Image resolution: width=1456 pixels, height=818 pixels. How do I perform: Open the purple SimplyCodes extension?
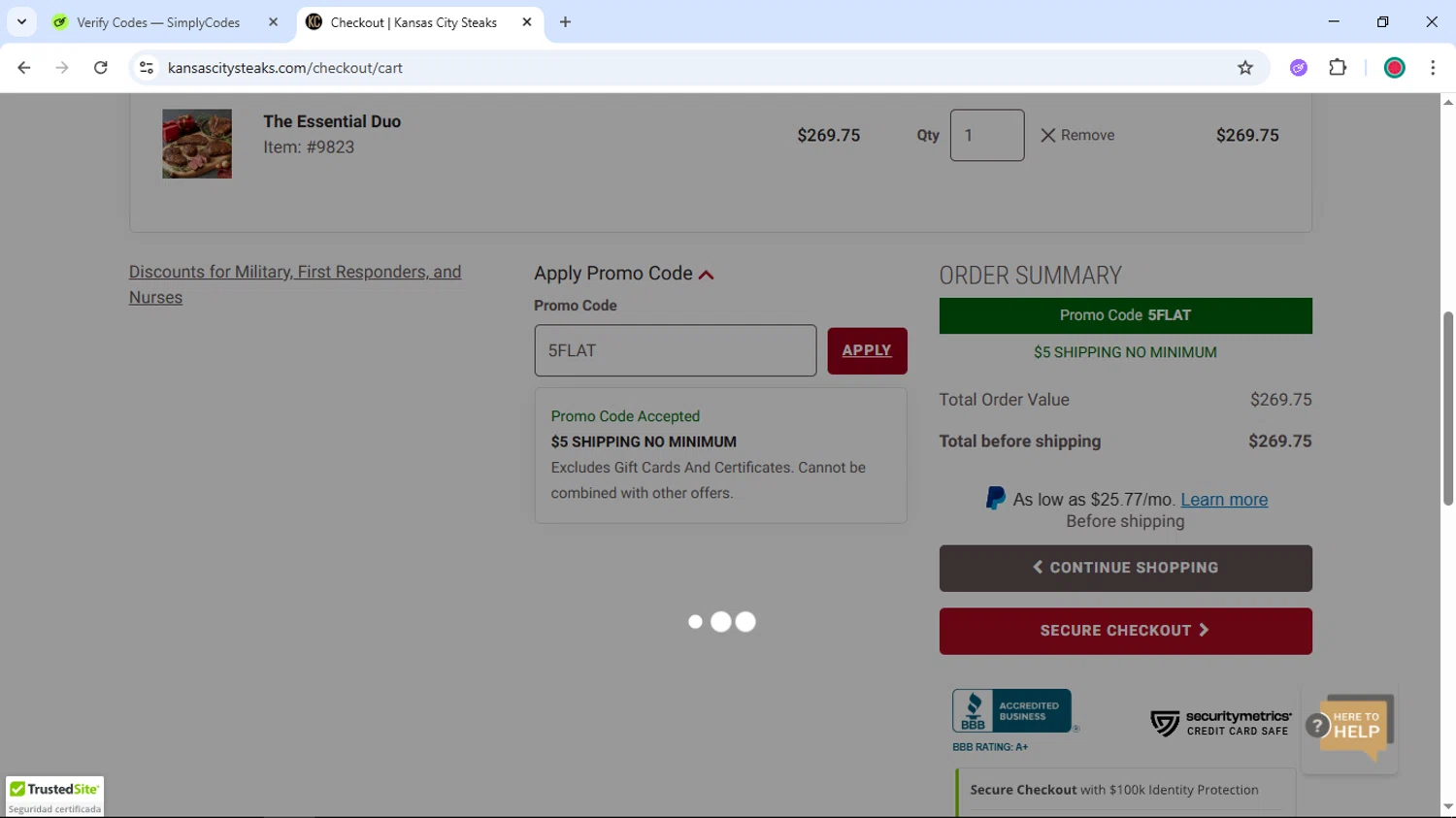1299,68
